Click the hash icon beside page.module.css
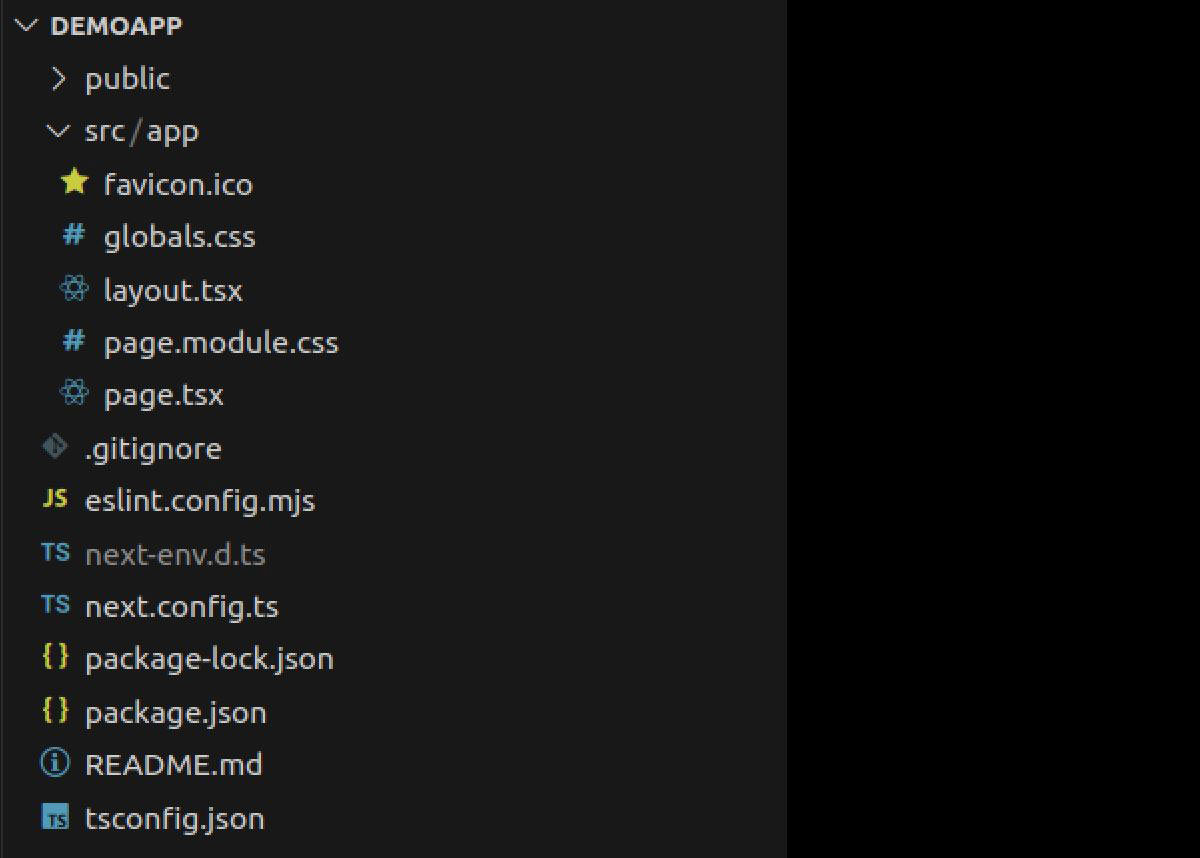 coord(74,342)
